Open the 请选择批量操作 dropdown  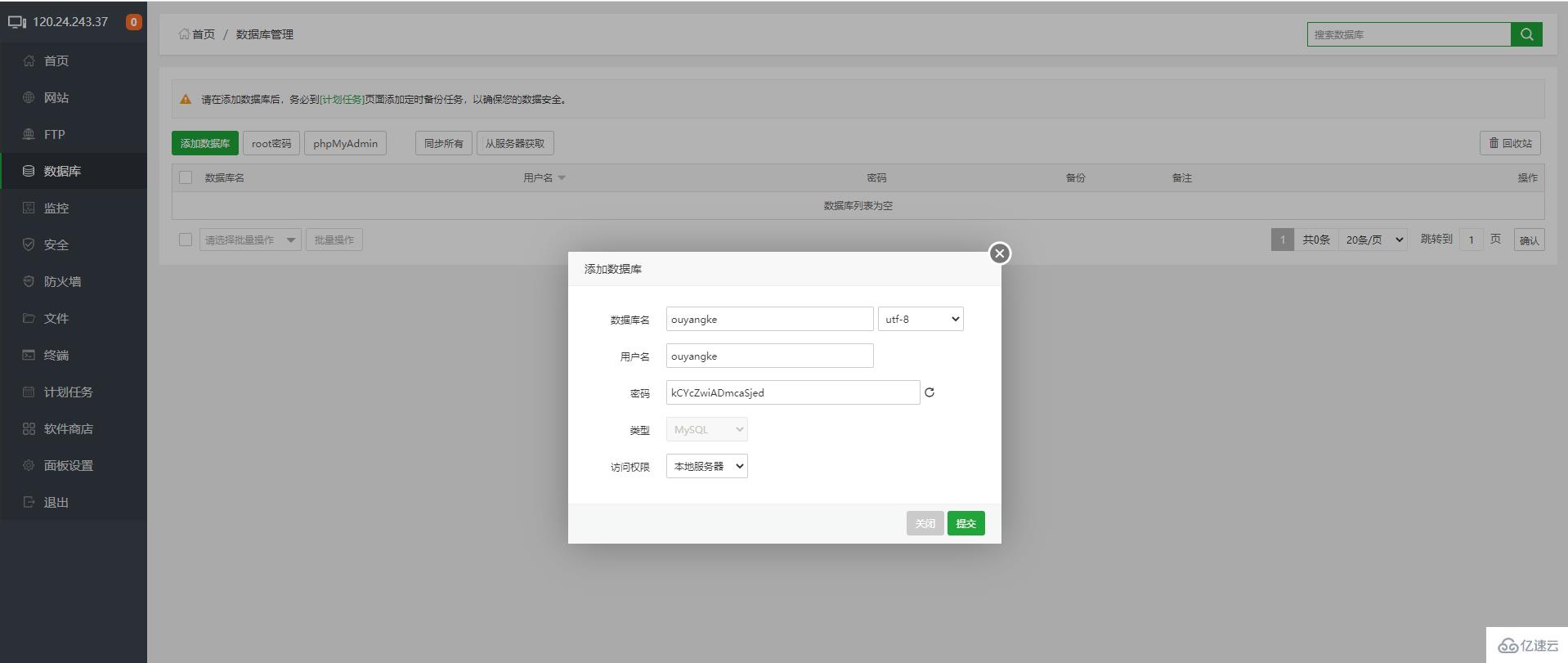pos(250,240)
